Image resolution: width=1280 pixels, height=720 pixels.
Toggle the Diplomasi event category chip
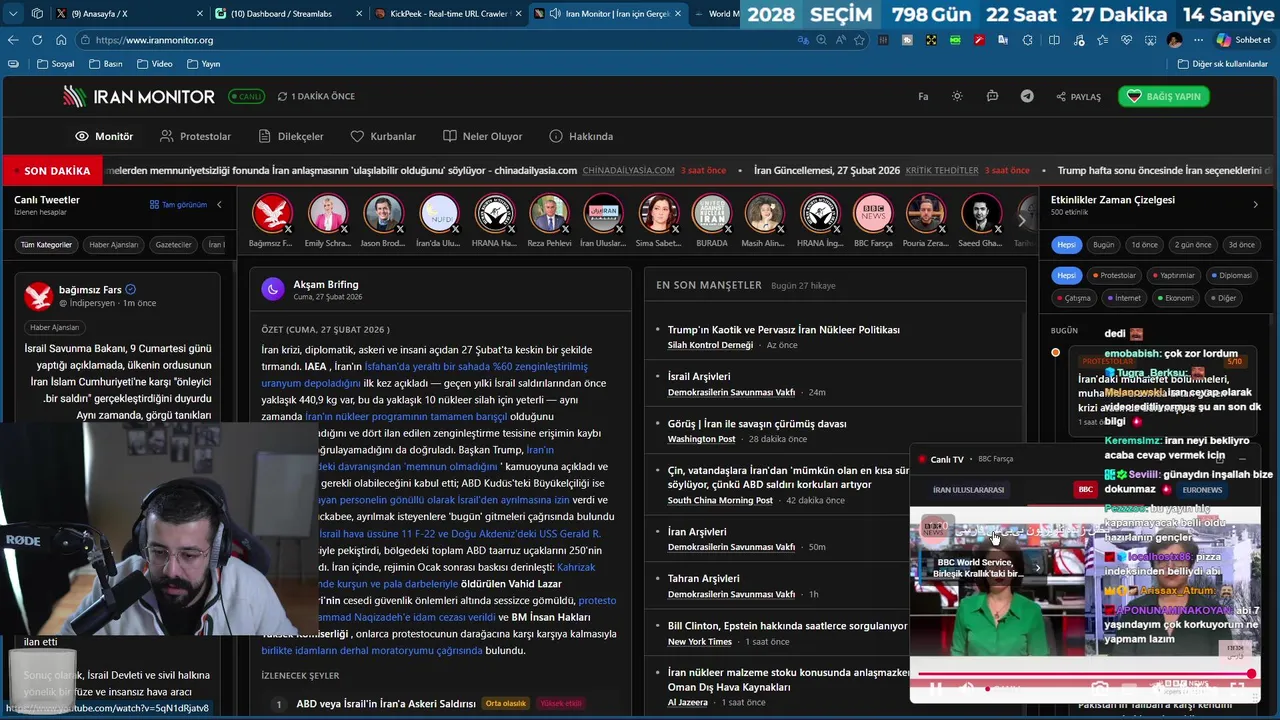(1233, 275)
